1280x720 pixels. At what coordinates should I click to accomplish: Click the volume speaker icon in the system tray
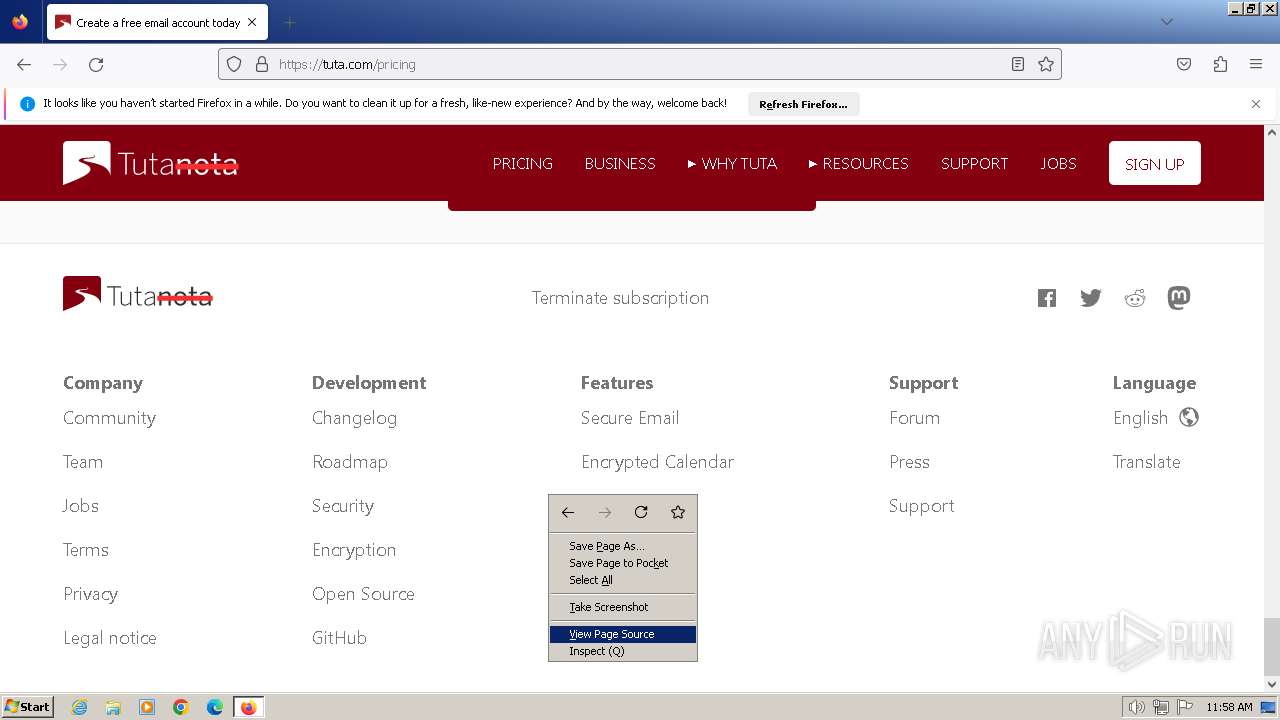pyautogui.click(x=1136, y=707)
